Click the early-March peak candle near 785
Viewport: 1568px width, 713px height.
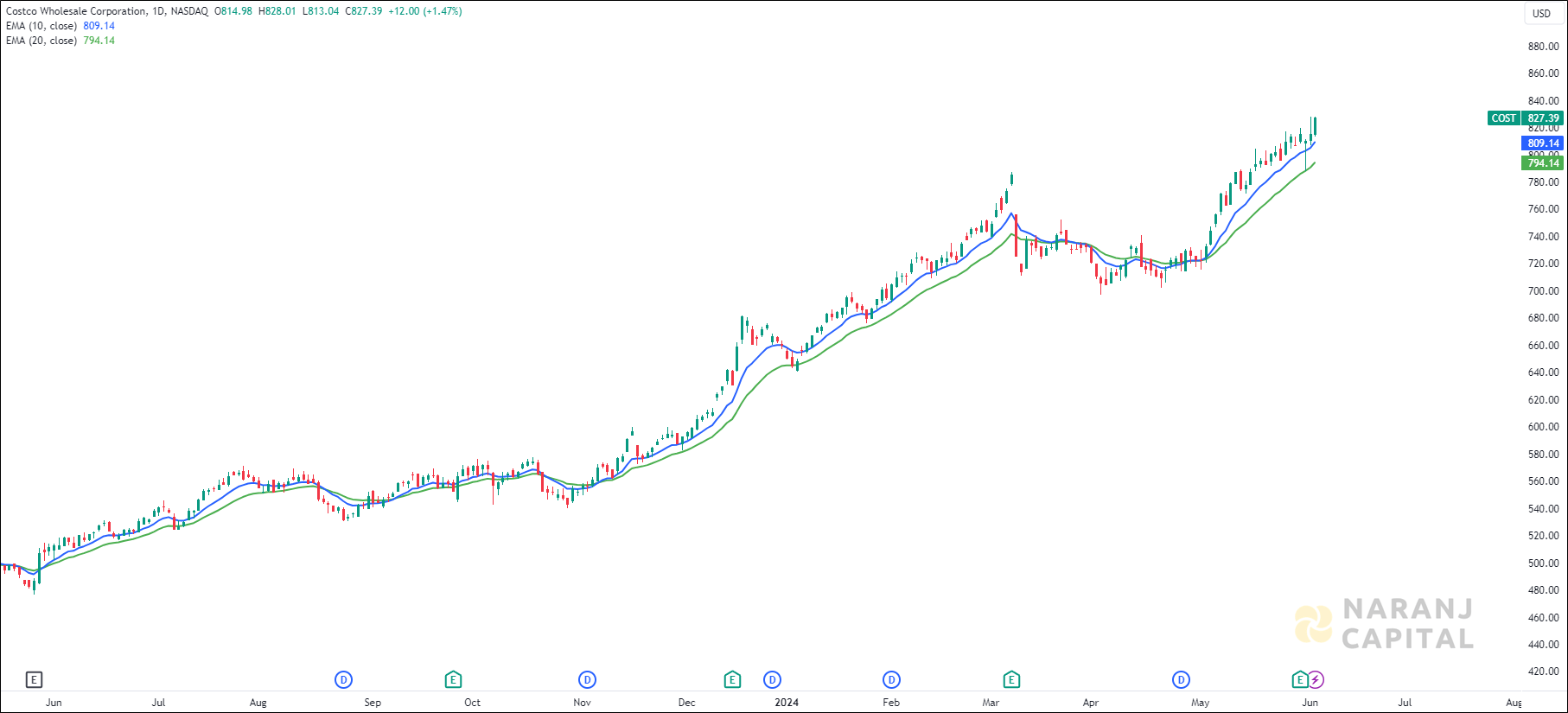[x=1010, y=179]
